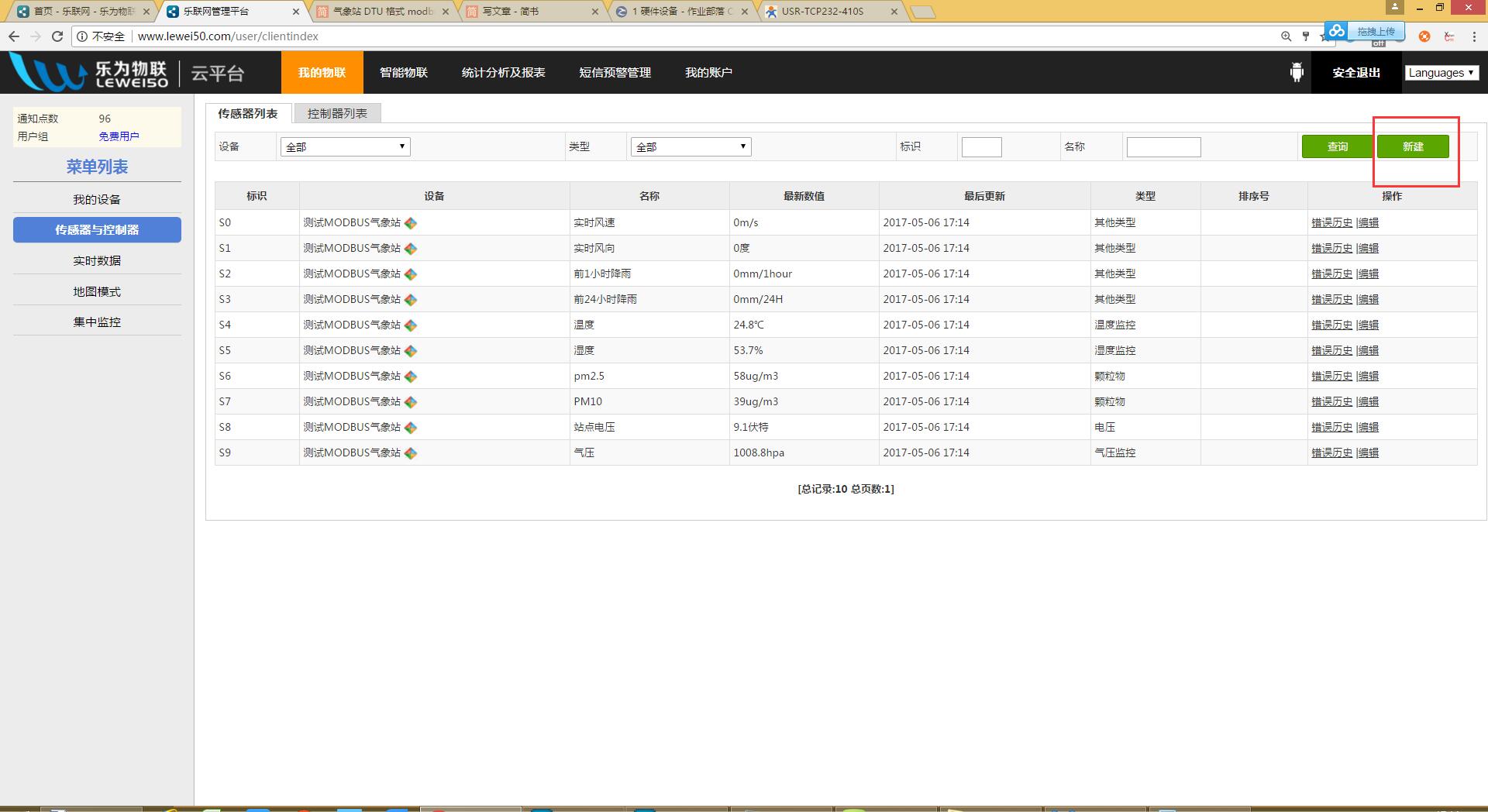Click 编辑 for row S4 温度
The height and width of the screenshot is (812, 1488).
pos(1369,325)
